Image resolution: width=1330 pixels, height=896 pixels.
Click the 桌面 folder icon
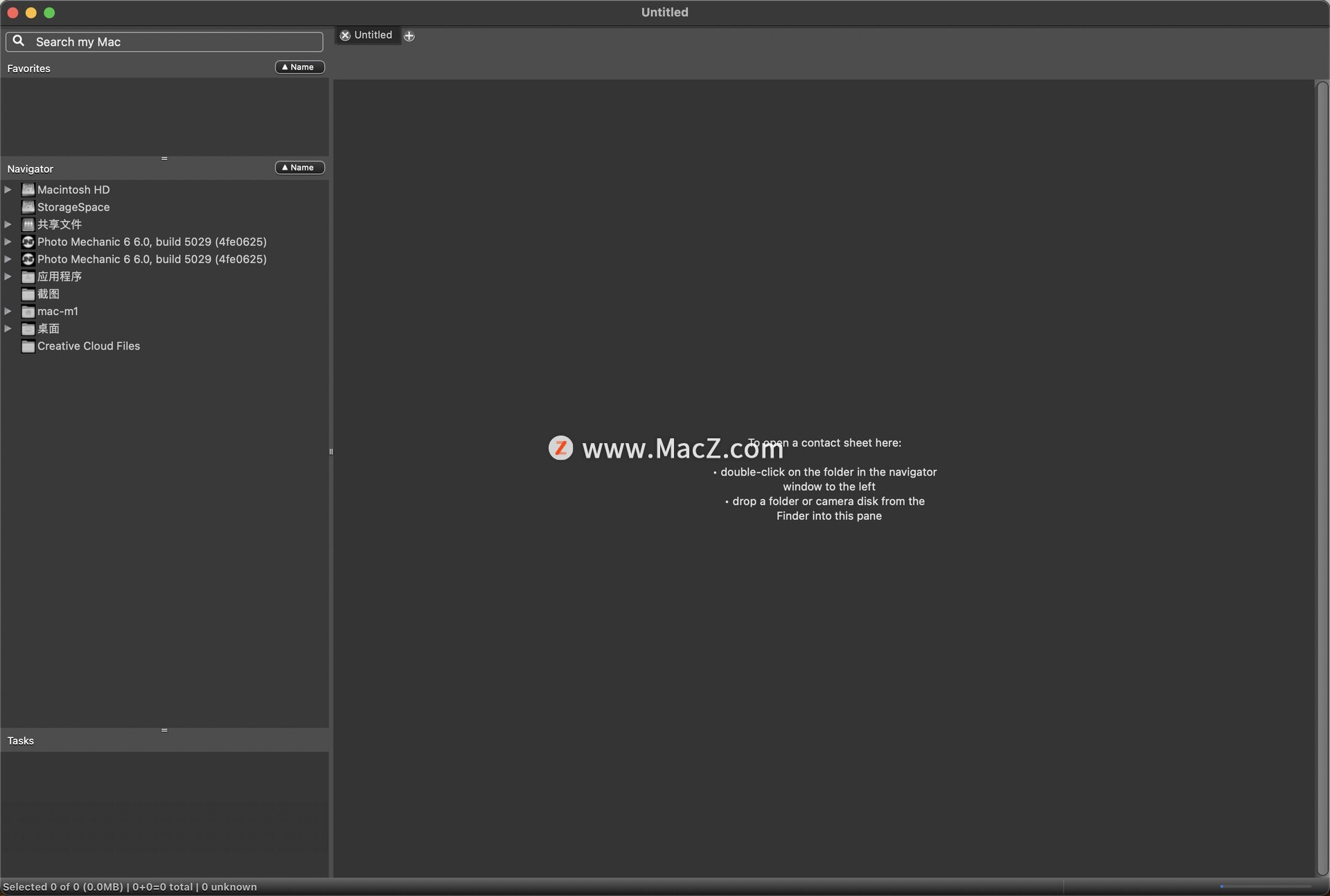pos(28,329)
